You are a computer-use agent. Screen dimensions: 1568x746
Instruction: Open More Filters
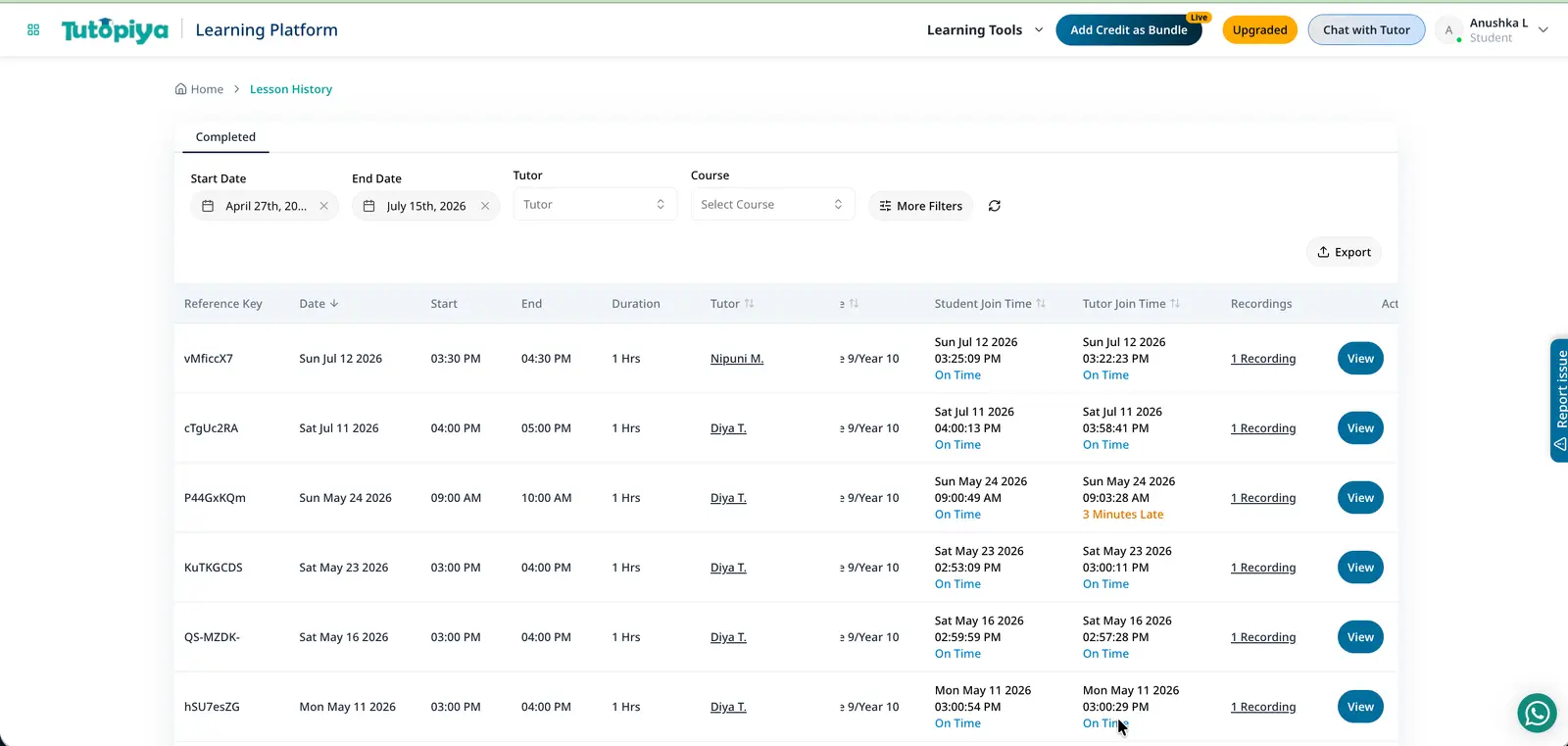tap(921, 206)
